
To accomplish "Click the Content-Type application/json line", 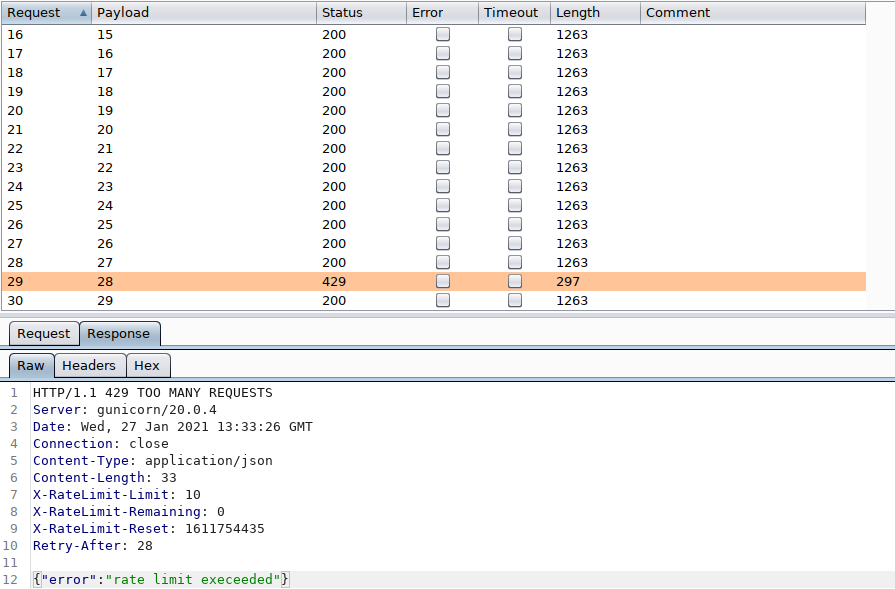I will [152, 461].
